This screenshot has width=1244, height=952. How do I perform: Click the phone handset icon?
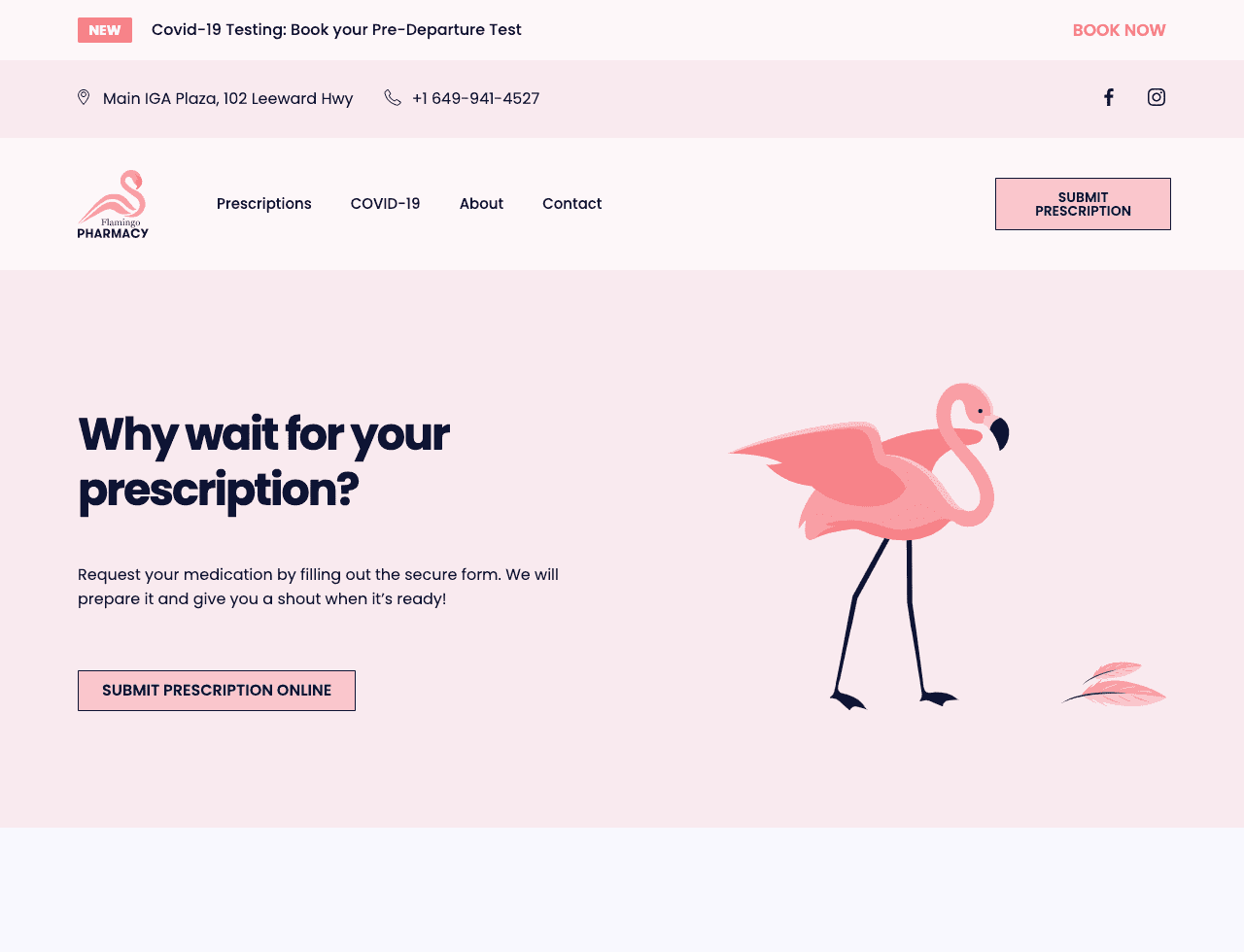click(393, 97)
